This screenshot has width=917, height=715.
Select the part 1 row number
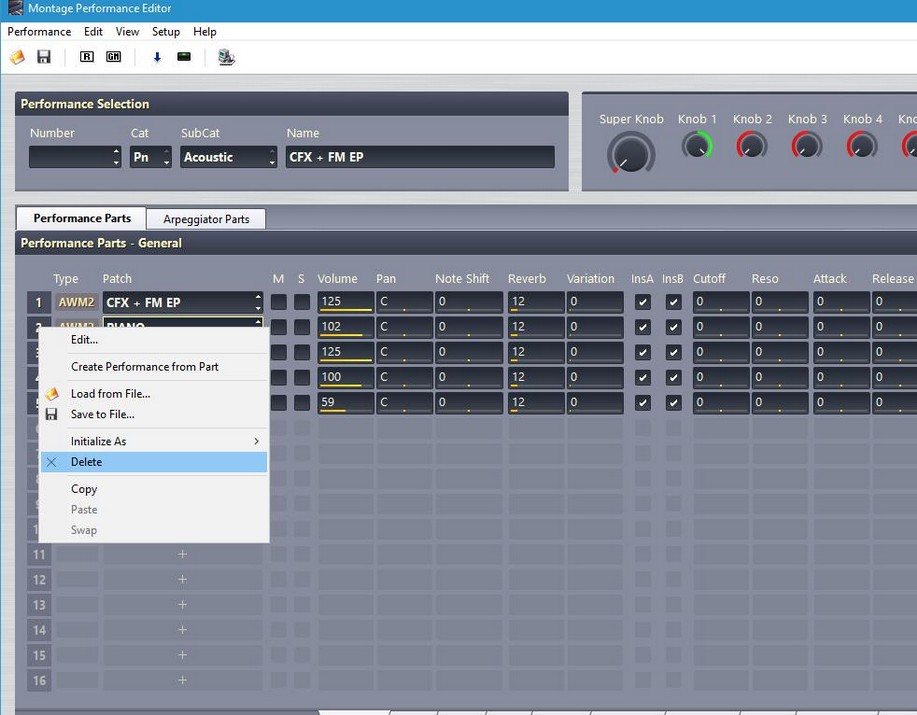(x=39, y=302)
